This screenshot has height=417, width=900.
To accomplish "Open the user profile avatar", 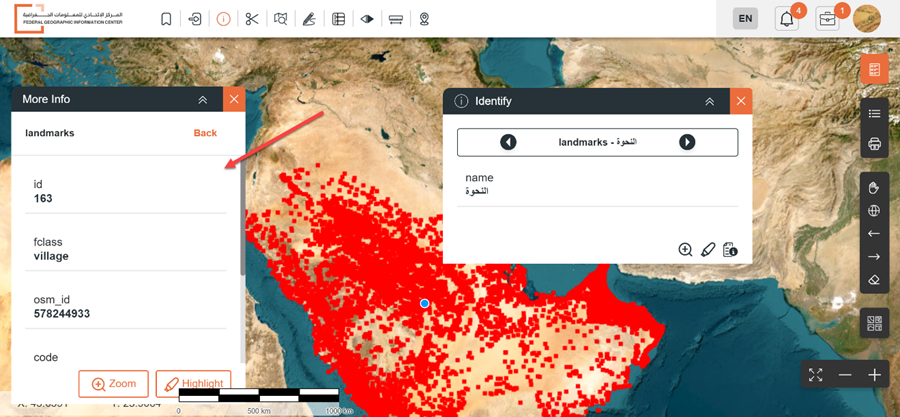I will (x=867, y=18).
